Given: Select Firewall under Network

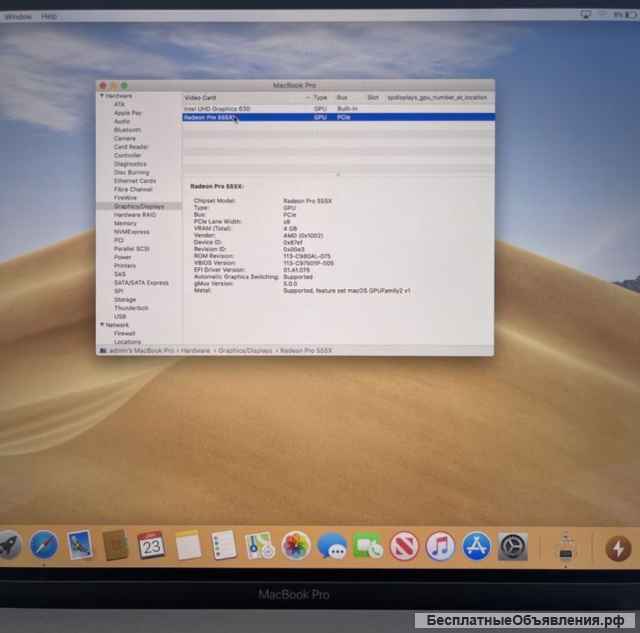Looking at the screenshot, I should [124, 333].
